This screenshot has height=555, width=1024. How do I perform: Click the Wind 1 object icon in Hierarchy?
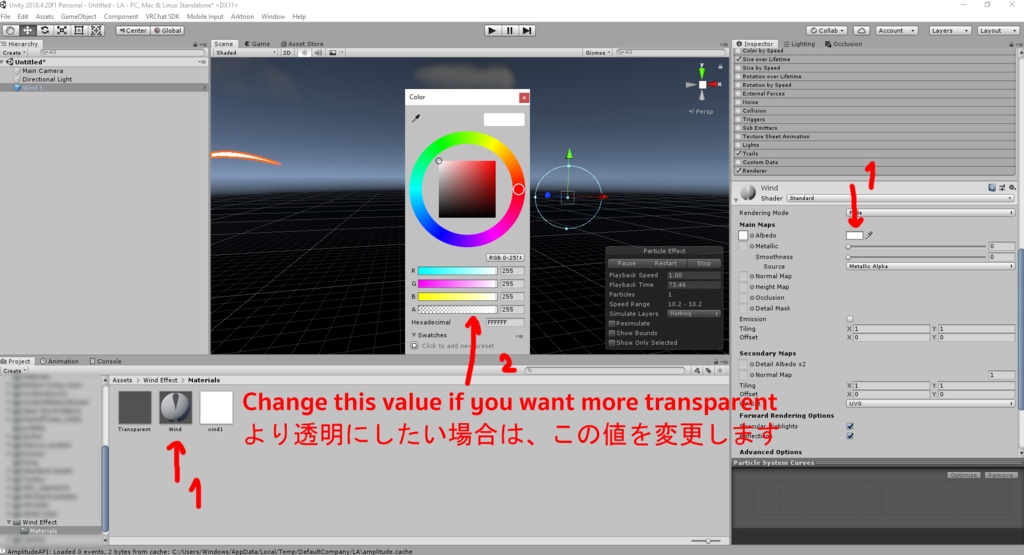17,87
